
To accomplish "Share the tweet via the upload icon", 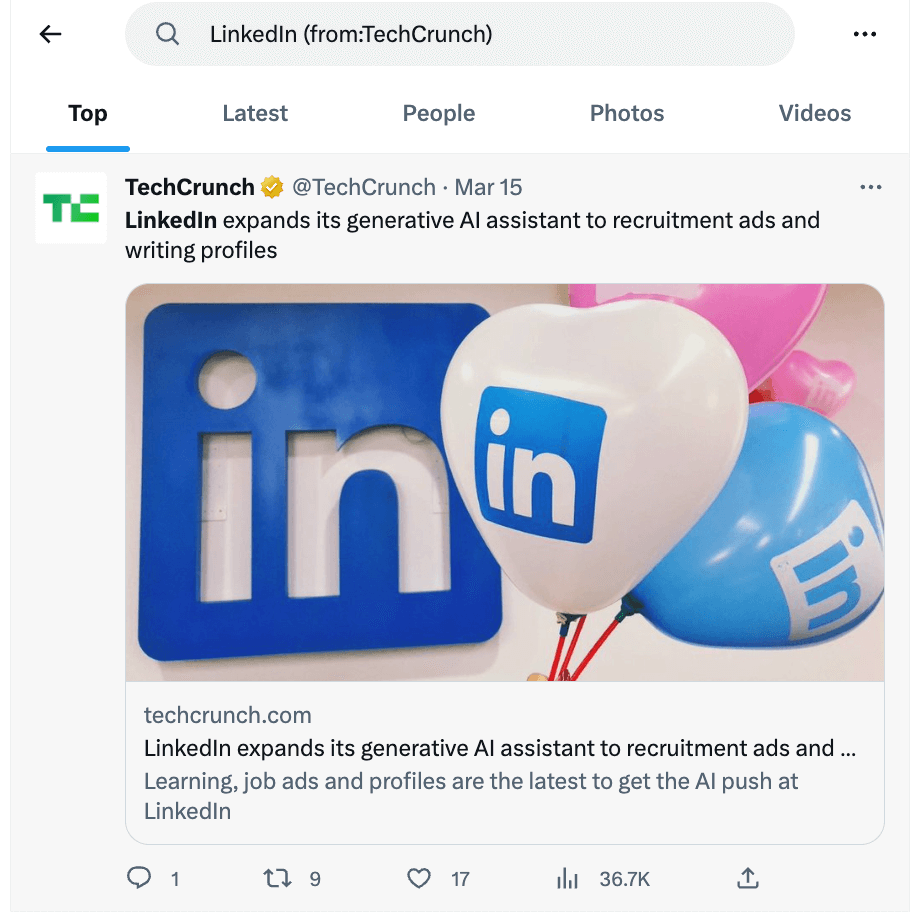I will pos(747,877).
